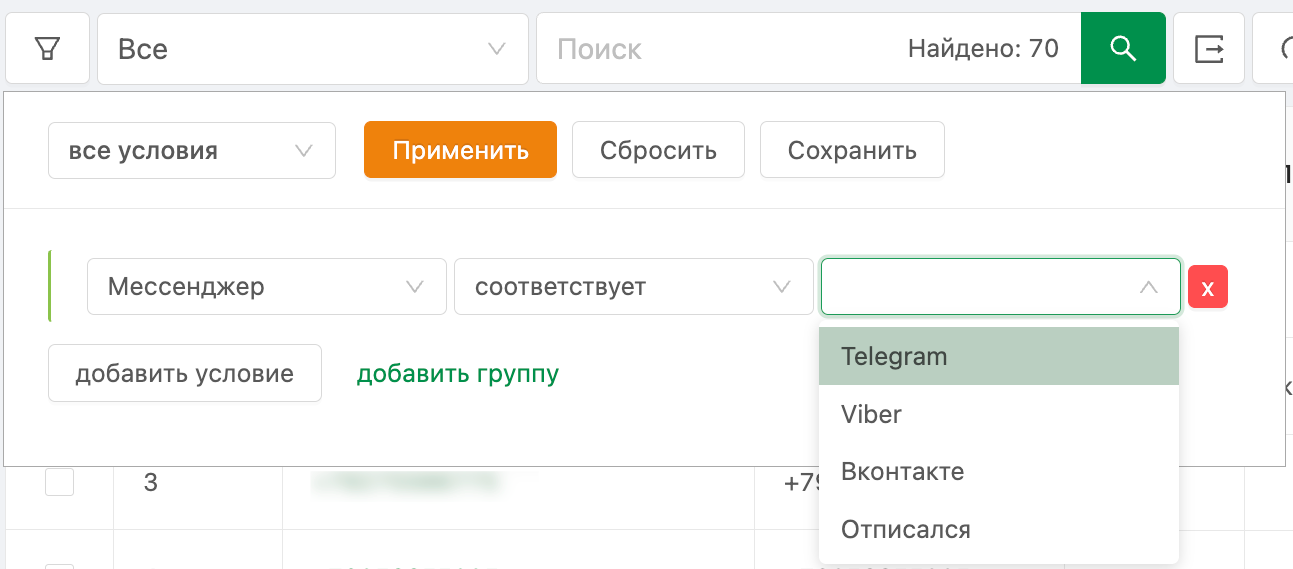
Task: Click the Сбросить button
Action: point(658,150)
